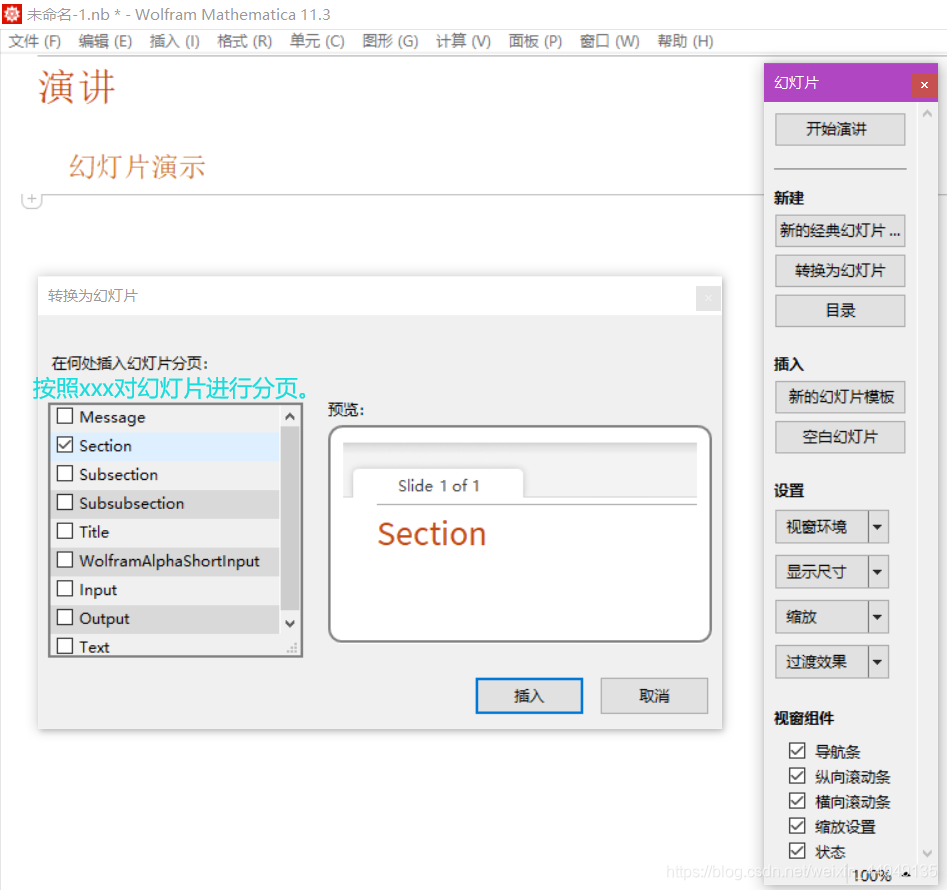Open the 窗口 (W) menu
947x890 pixels.
pos(609,41)
